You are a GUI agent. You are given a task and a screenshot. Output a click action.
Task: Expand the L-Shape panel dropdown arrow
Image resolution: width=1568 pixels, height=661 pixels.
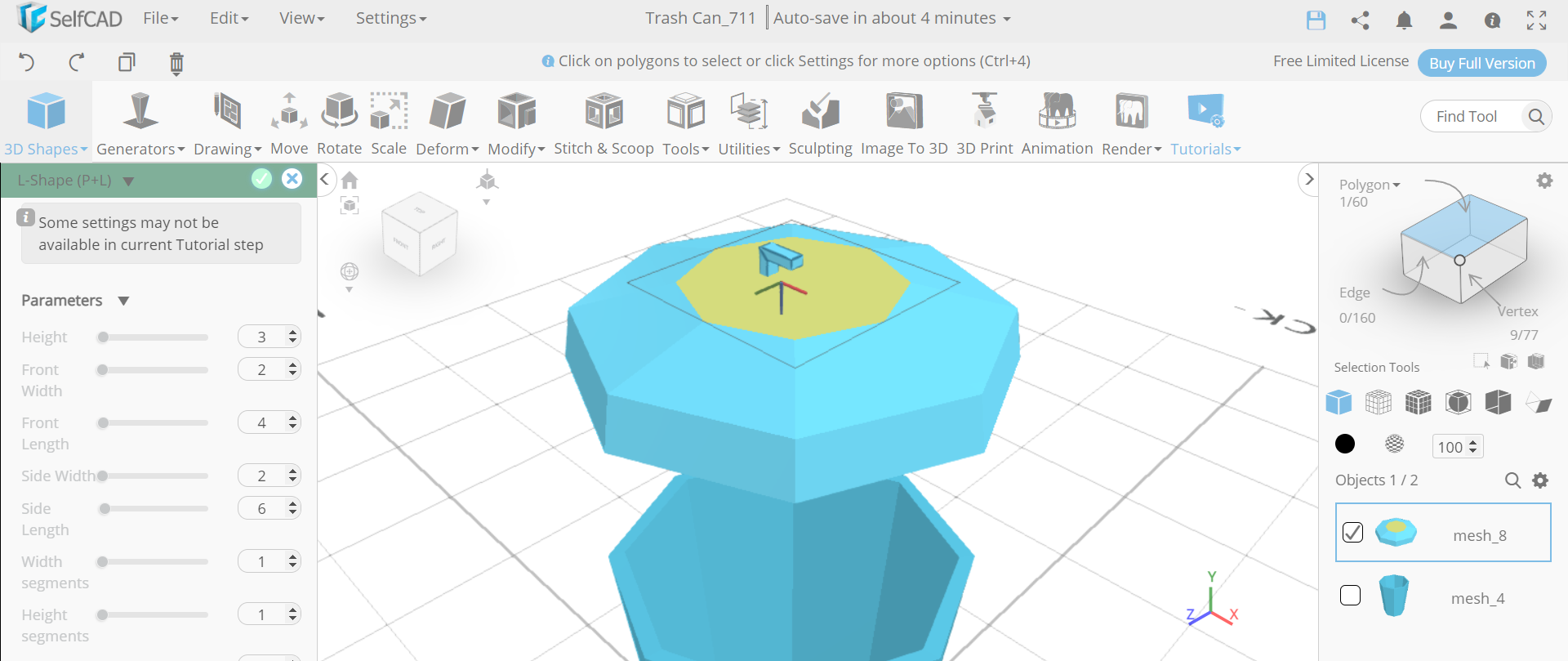[128, 181]
